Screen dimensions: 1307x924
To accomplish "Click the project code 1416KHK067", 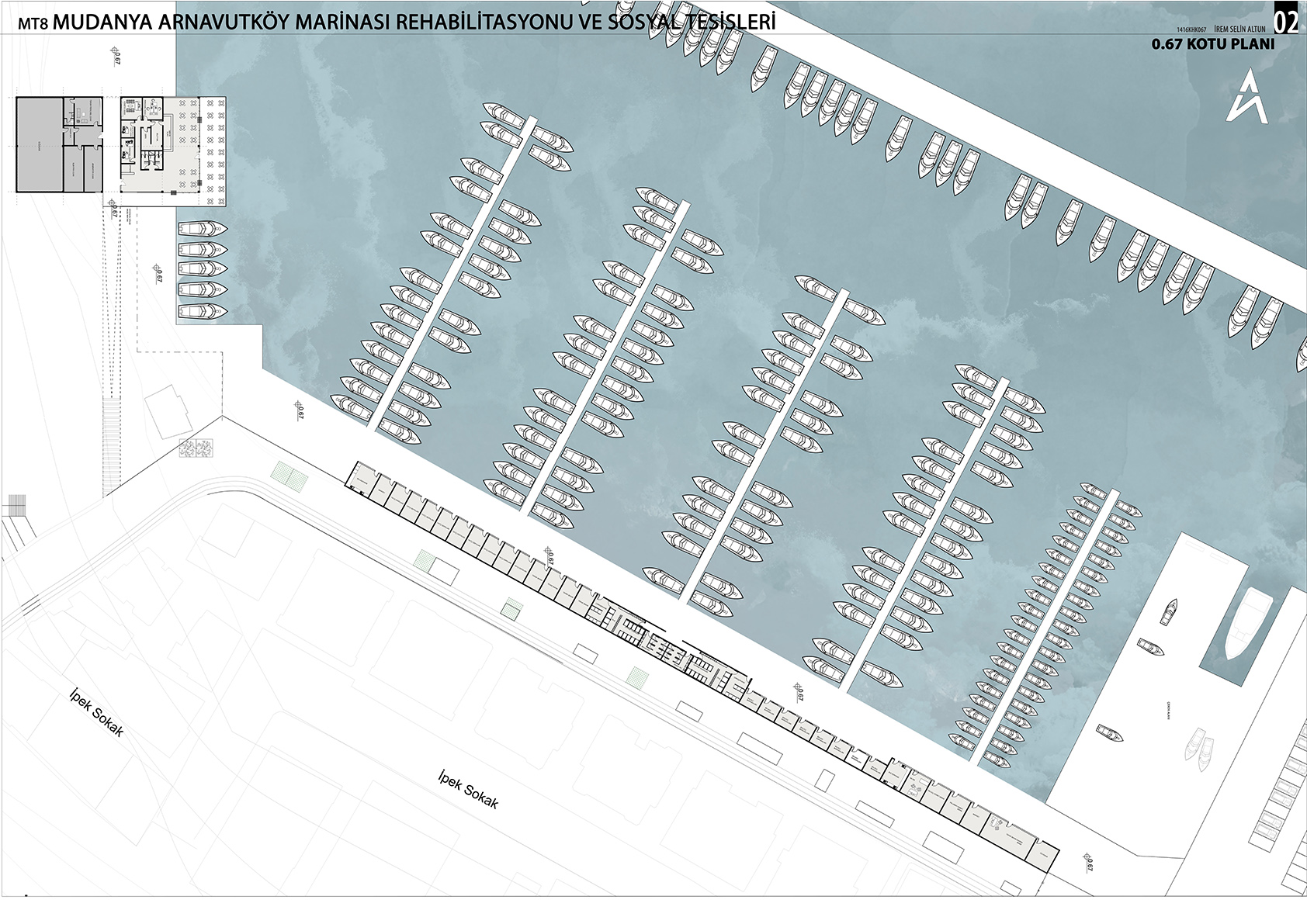I will tap(1192, 29).
